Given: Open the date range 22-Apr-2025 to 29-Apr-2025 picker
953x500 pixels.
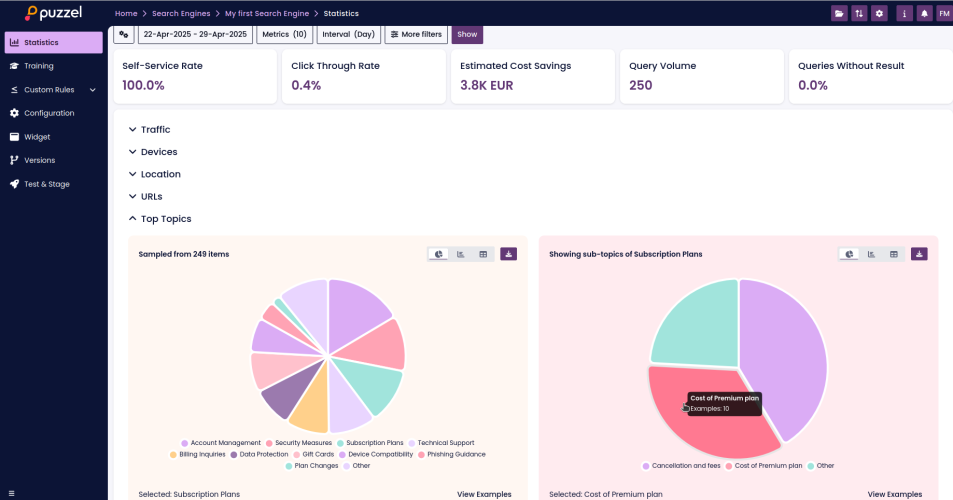Looking at the screenshot, I should click(x=194, y=34).
